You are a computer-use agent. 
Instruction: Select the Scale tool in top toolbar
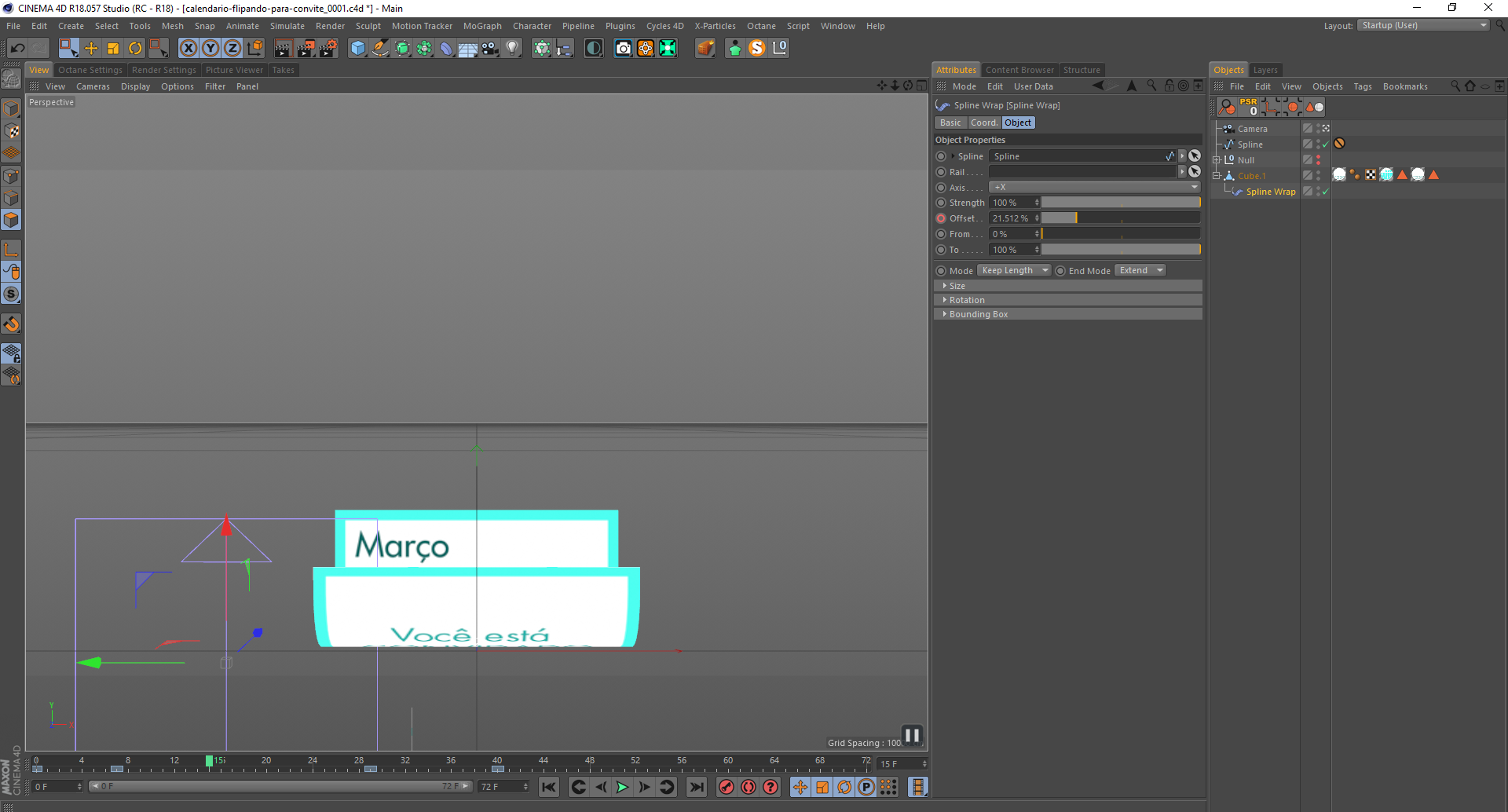click(113, 49)
